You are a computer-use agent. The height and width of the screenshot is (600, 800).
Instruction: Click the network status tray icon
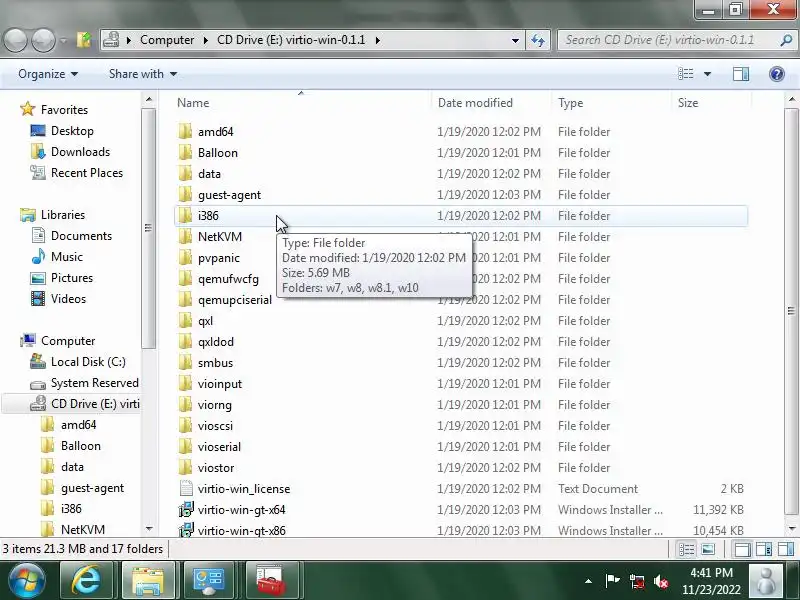coord(637,581)
